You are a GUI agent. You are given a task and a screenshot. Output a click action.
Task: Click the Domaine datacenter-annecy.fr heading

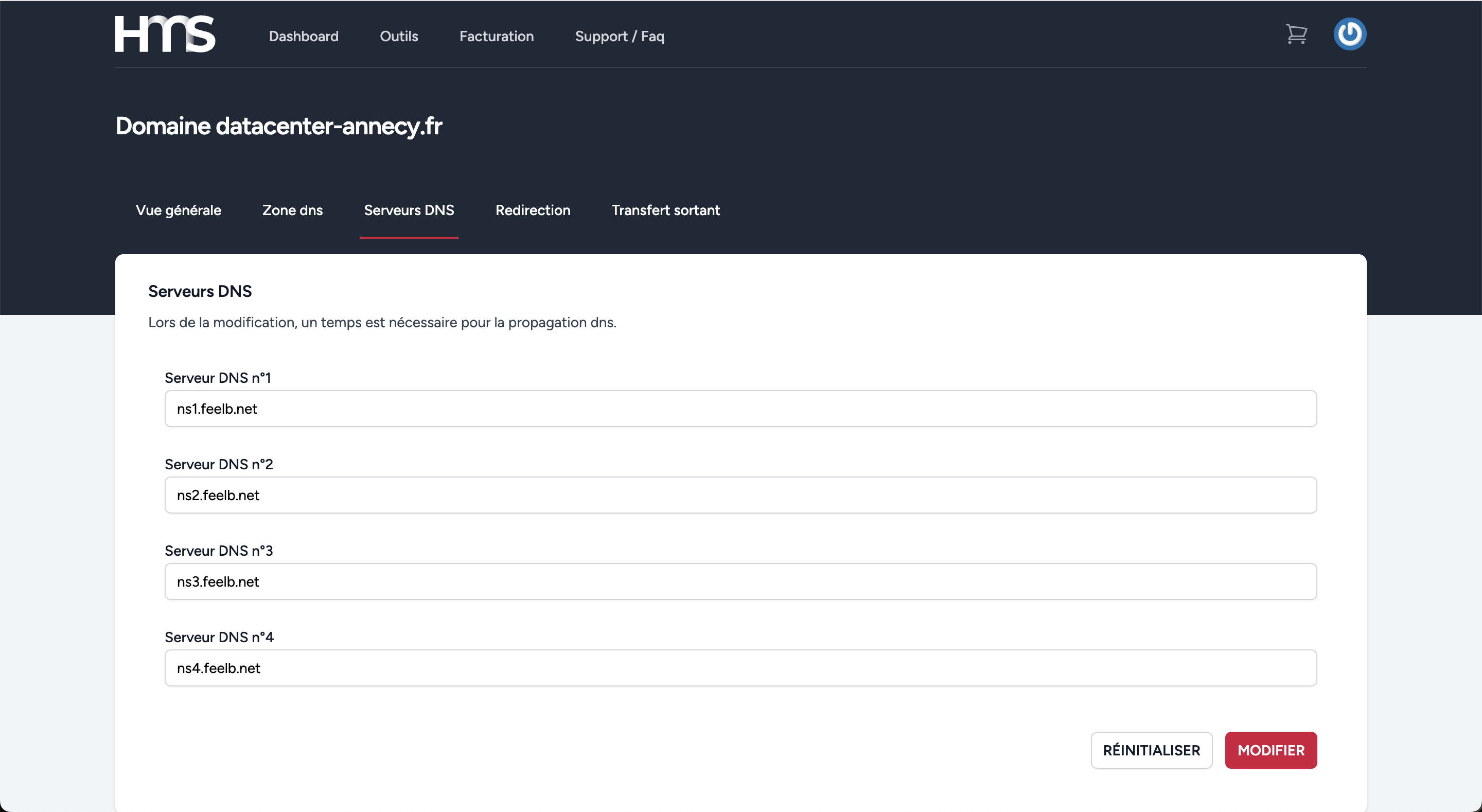click(x=278, y=126)
